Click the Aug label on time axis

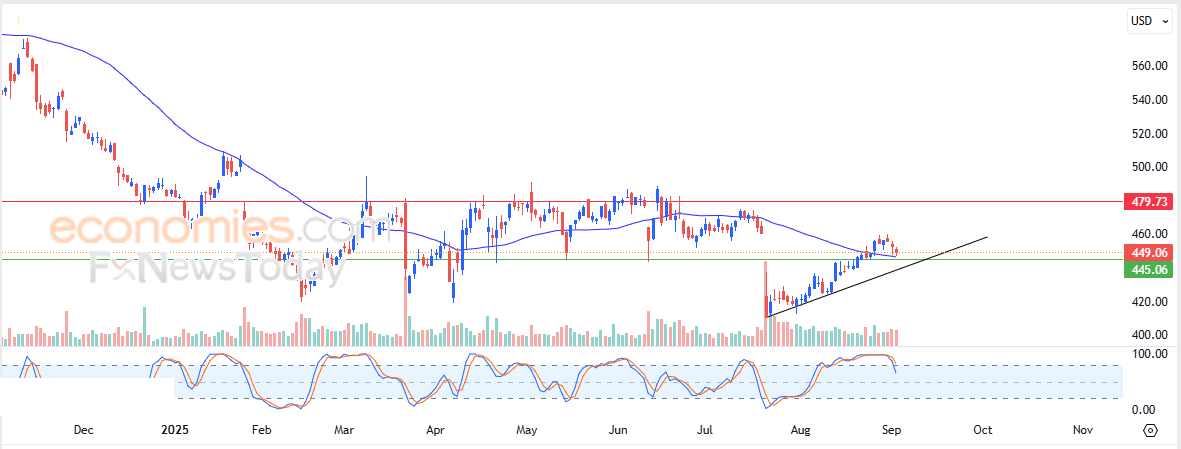pyautogui.click(x=801, y=430)
